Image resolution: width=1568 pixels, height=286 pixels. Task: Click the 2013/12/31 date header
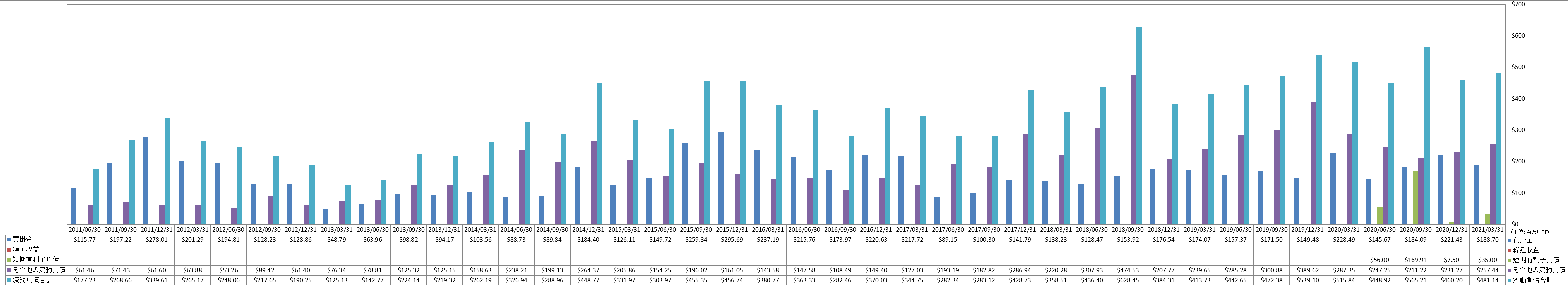pos(444,230)
